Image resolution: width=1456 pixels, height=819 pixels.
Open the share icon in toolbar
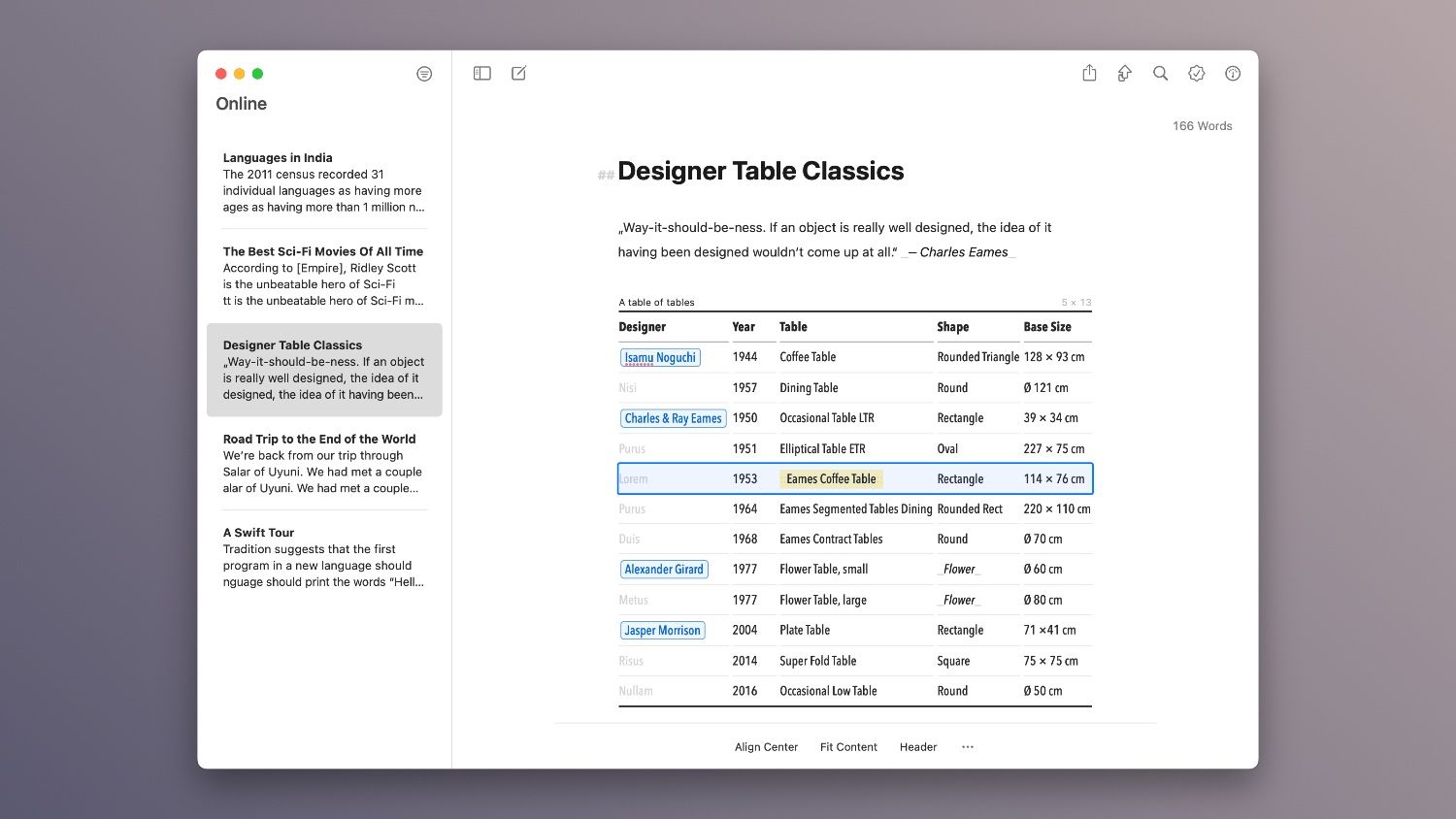coord(1089,74)
